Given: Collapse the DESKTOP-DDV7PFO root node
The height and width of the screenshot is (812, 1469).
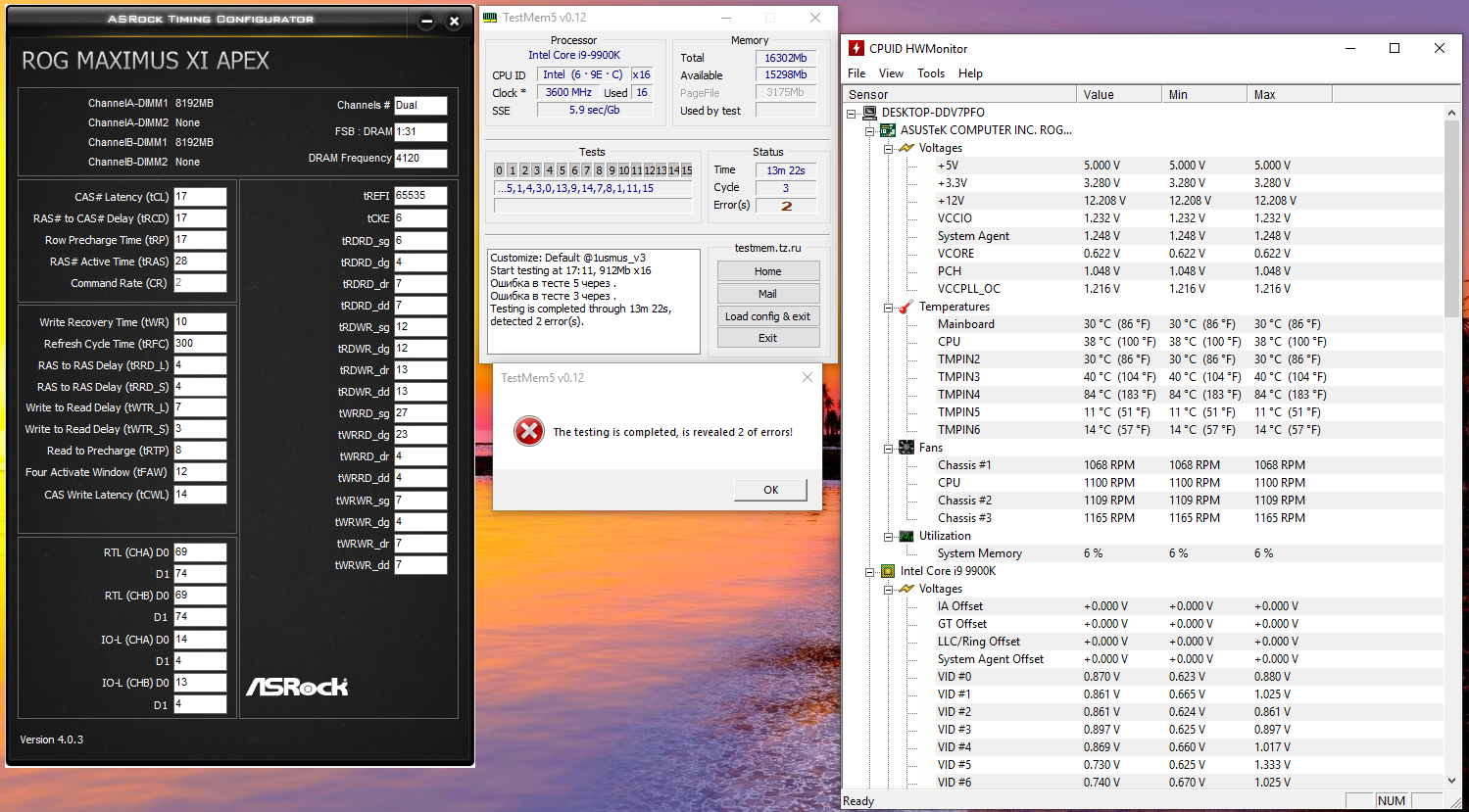Looking at the screenshot, I should click(852, 113).
